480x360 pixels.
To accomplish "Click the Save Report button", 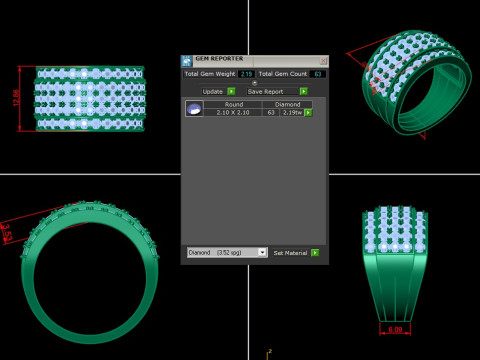I will point(273,91).
